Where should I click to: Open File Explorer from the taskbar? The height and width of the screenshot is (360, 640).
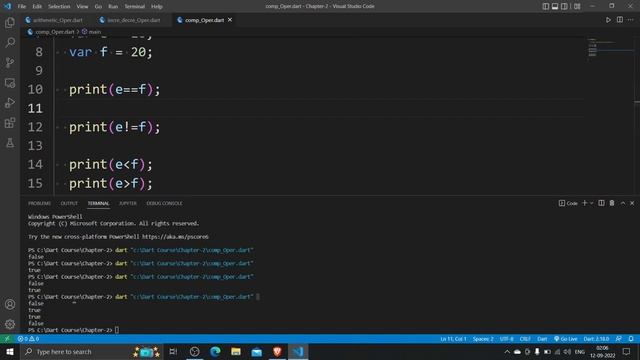(236, 351)
